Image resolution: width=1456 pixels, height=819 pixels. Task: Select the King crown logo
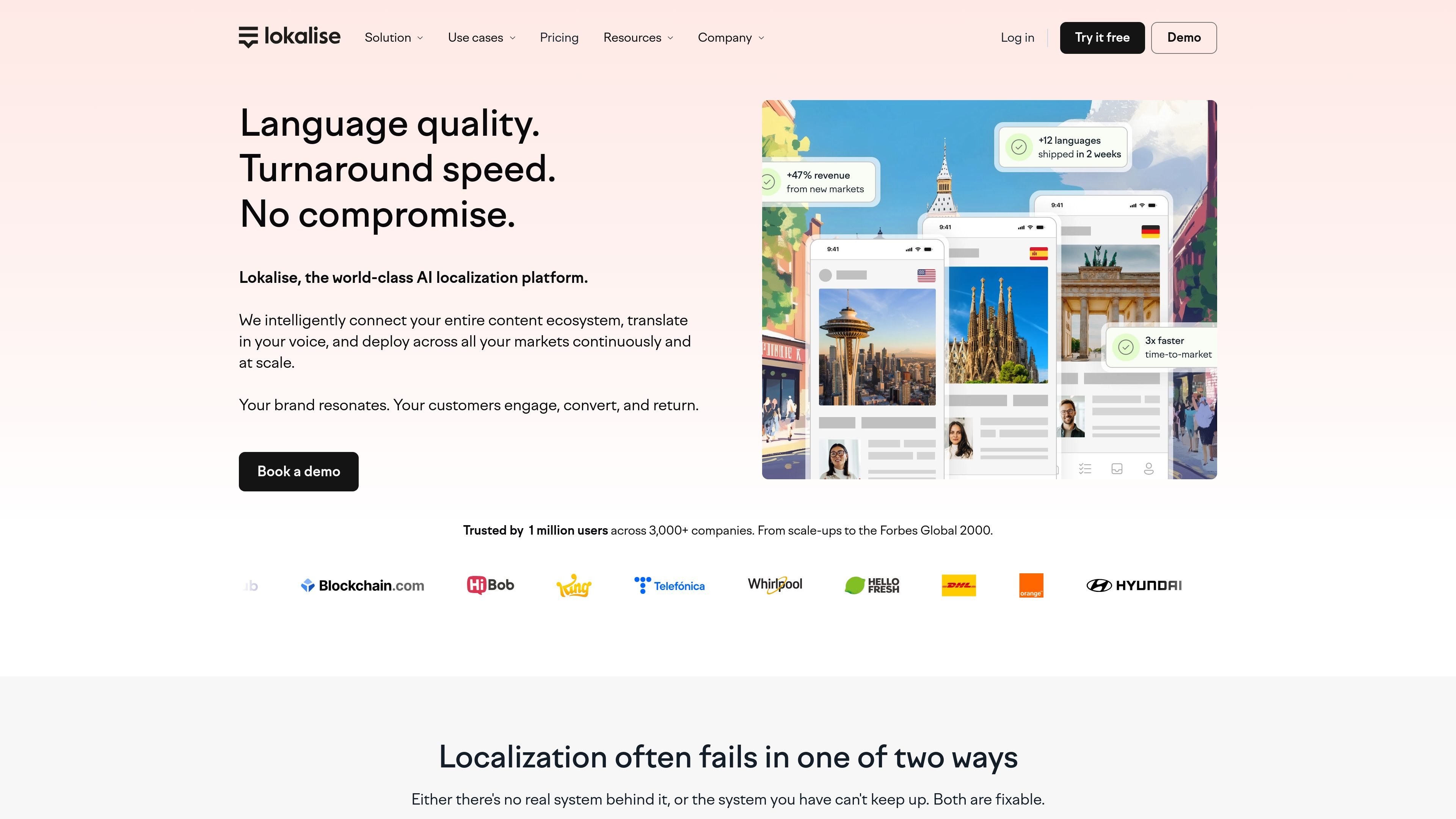[574, 585]
